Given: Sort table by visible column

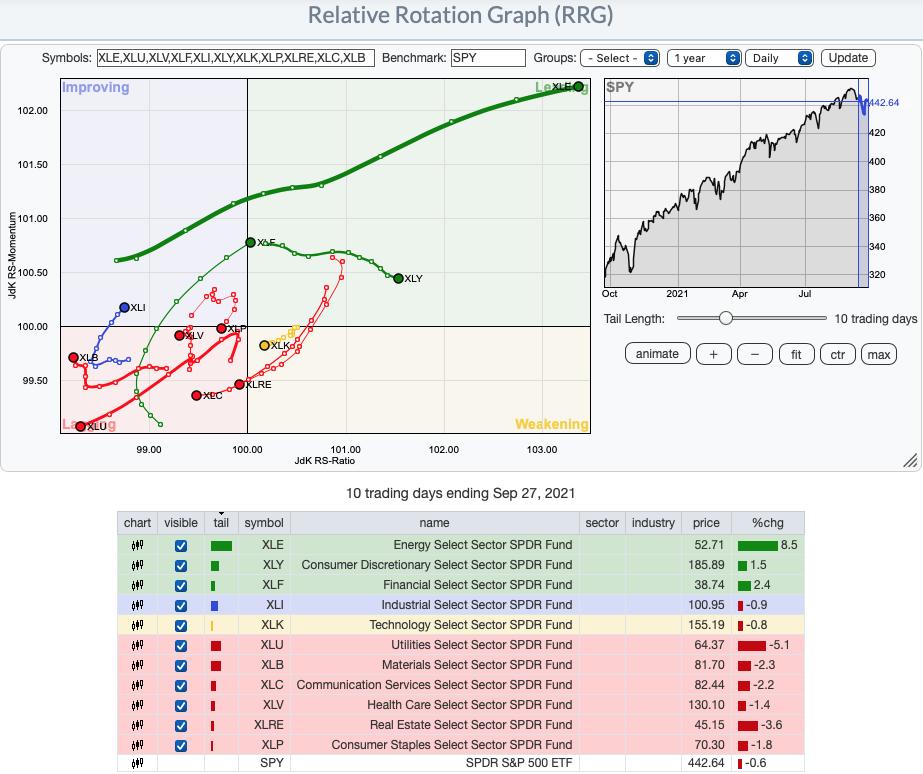Looking at the screenshot, I should coord(181,523).
